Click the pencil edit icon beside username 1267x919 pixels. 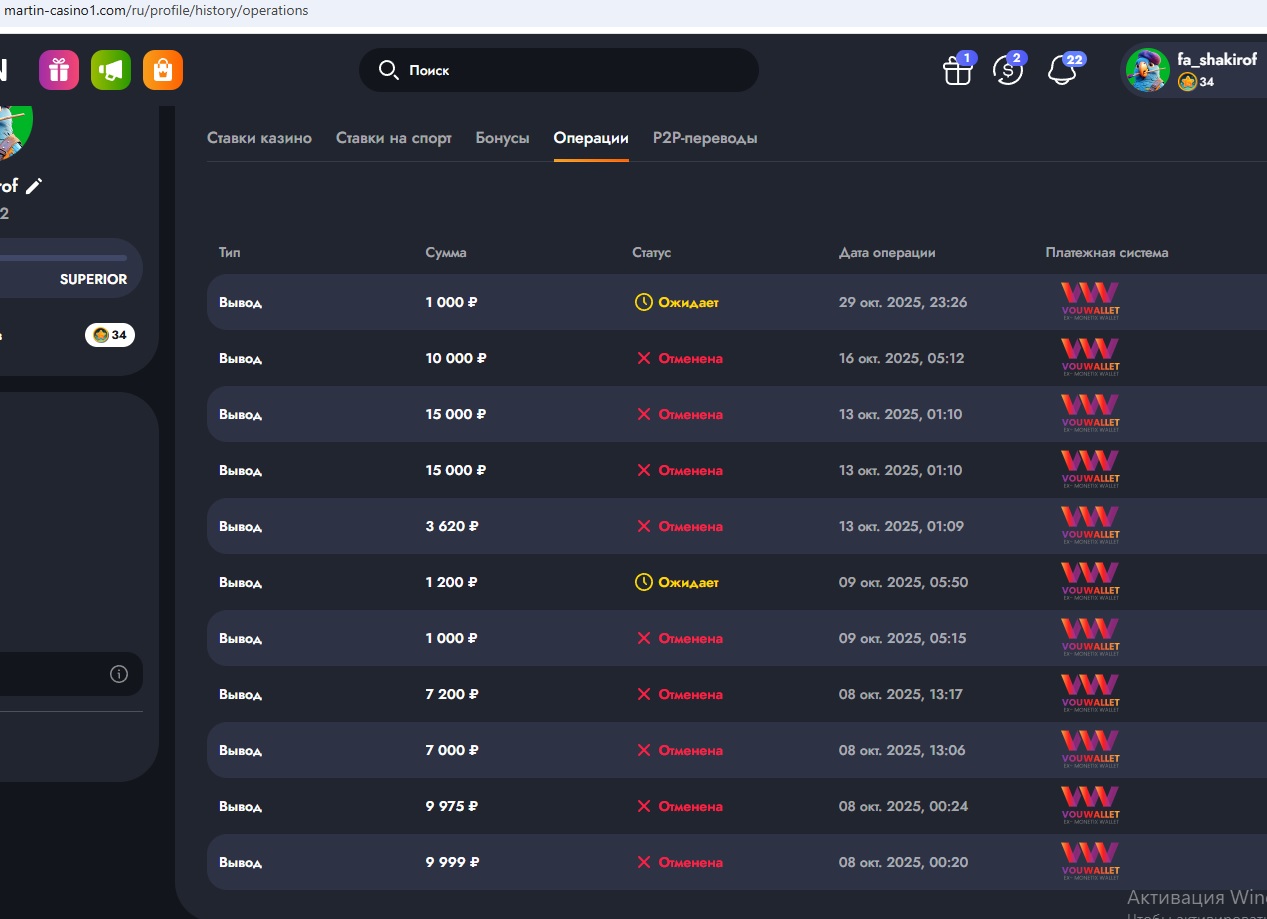pyautogui.click(x=34, y=186)
